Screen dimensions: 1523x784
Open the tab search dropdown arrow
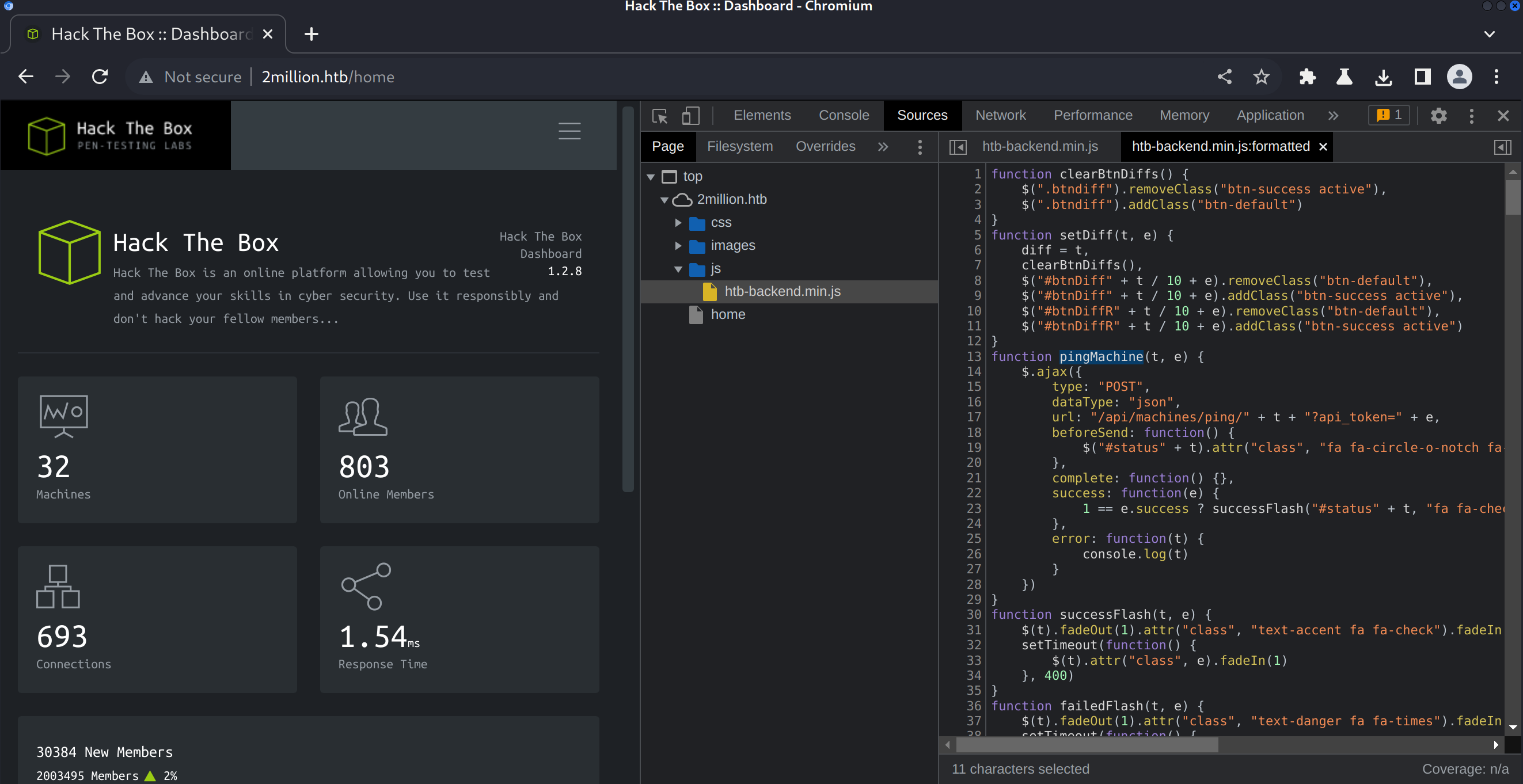click(1488, 35)
